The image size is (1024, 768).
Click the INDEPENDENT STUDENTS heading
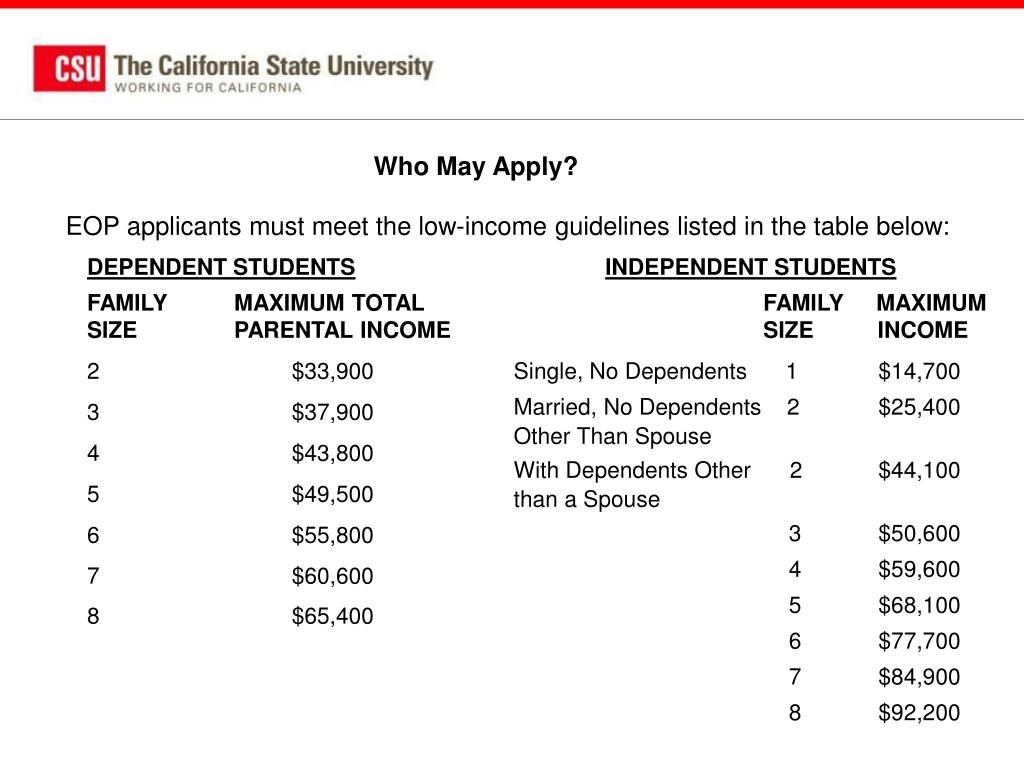[x=750, y=267]
